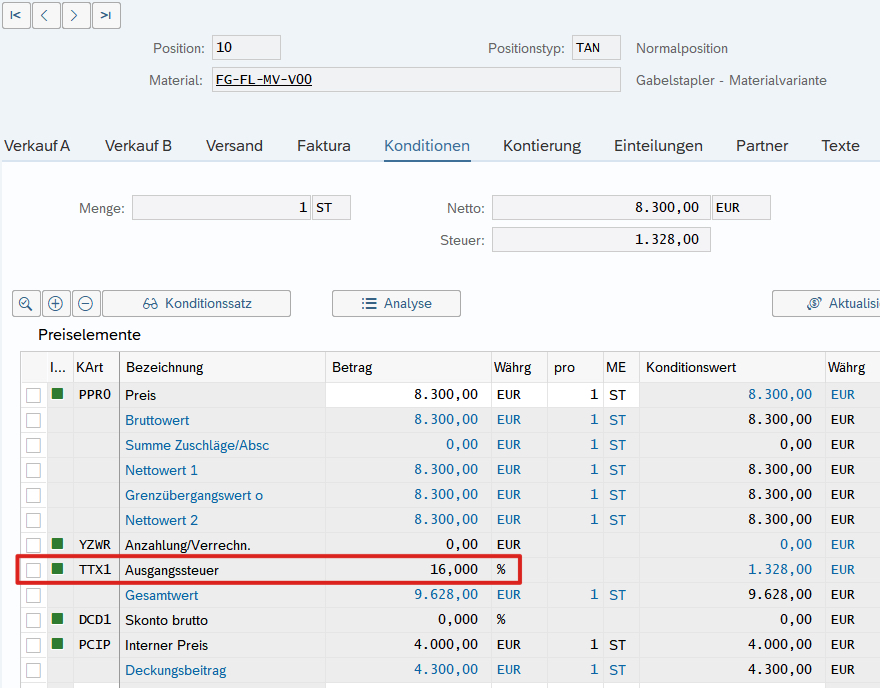Image resolution: width=880 pixels, height=688 pixels.
Task: Click green status square of PCIP row
Action: click(x=57, y=644)
